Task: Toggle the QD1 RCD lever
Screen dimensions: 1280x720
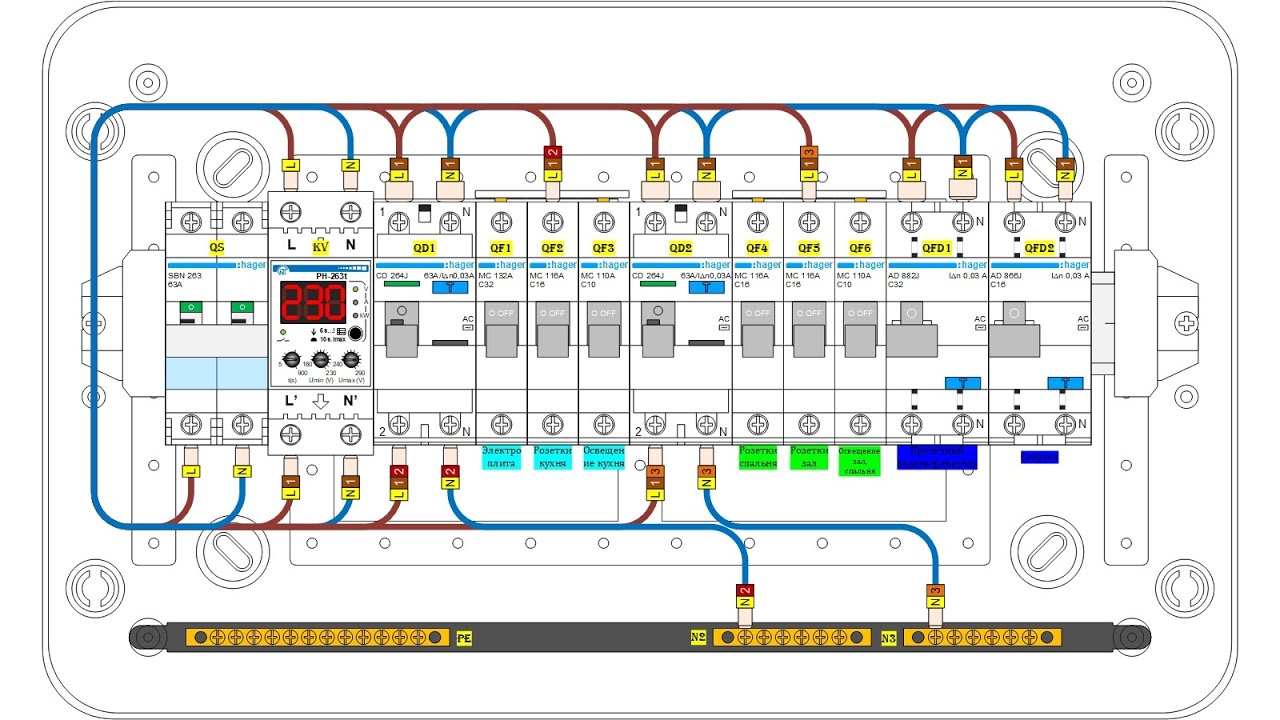Action: tap(401, 330)
